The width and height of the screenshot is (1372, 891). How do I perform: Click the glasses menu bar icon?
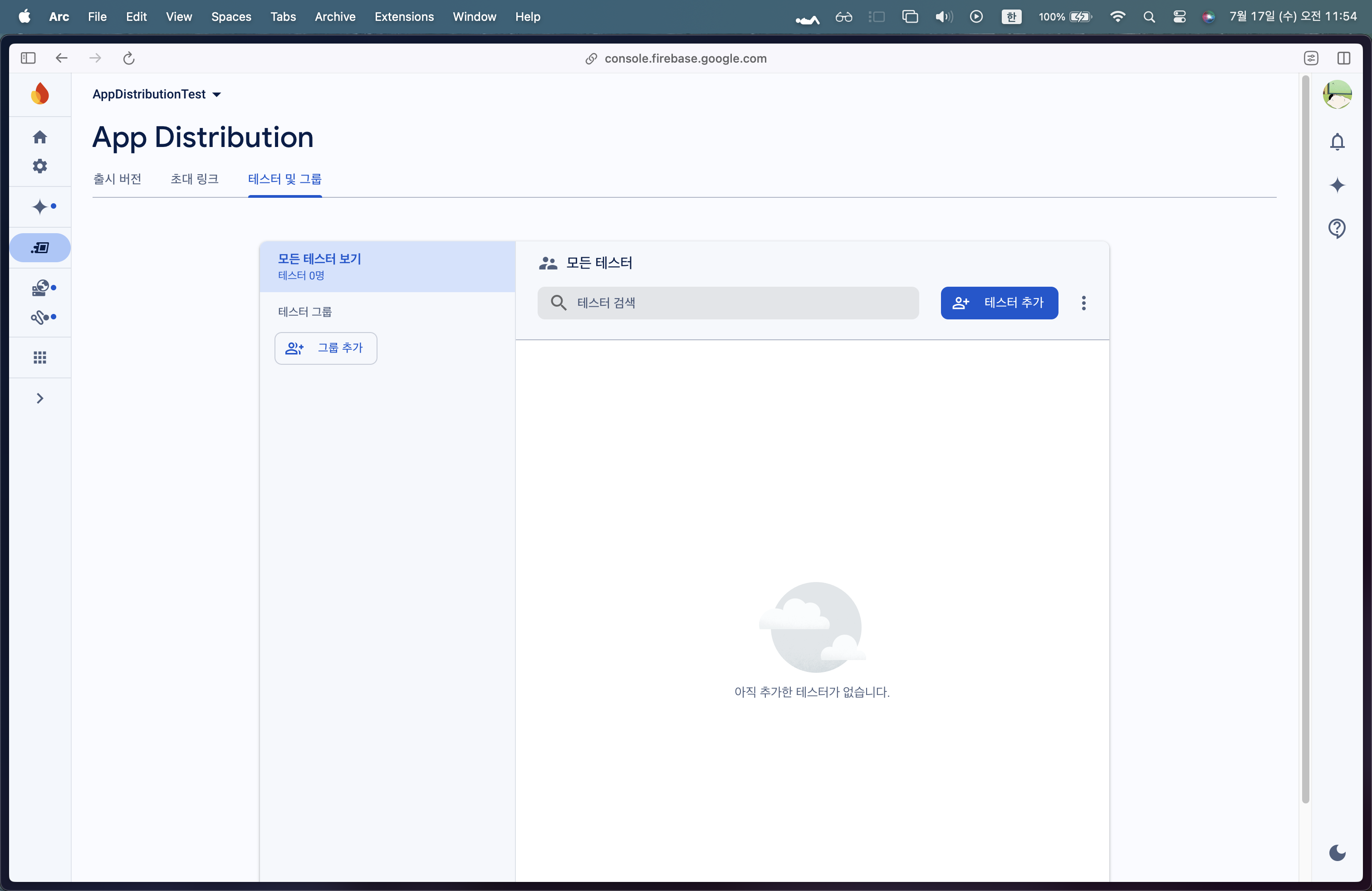pos(843,17)
